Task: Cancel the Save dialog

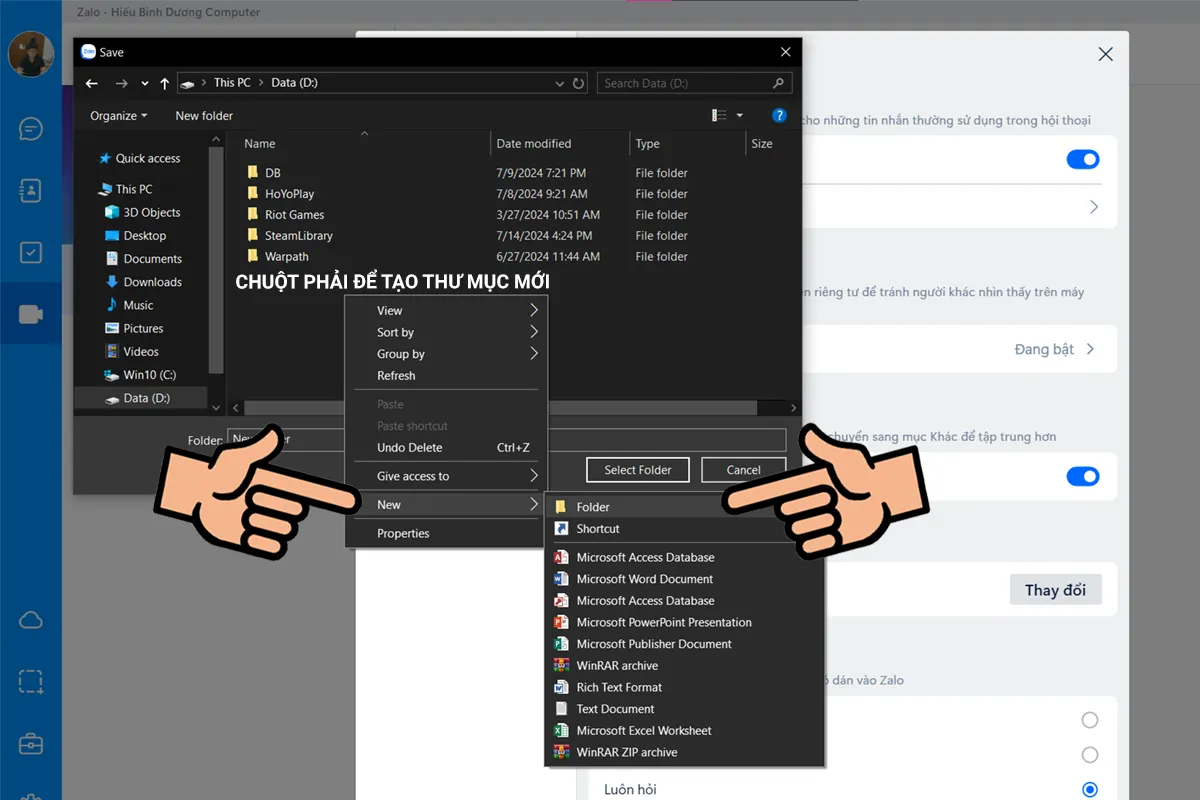Action: pyautogui.click(x=743, y=470)
